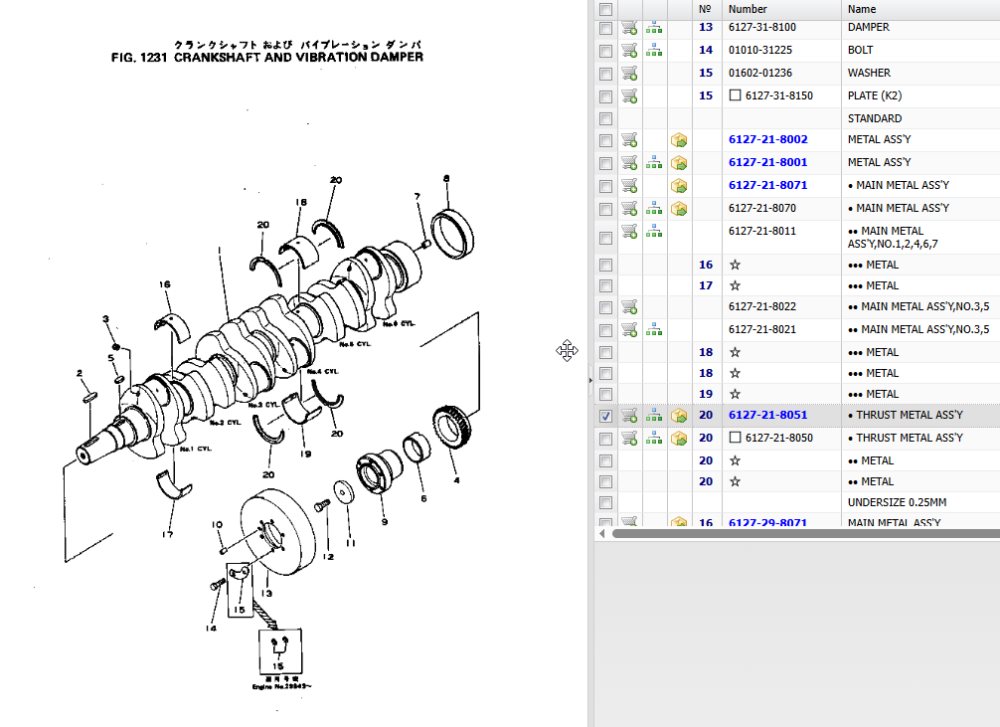This screenshot has width=1000, height=727.
Task: Open part number link 6127-21-8001
Action: click(x=768, y=163)
